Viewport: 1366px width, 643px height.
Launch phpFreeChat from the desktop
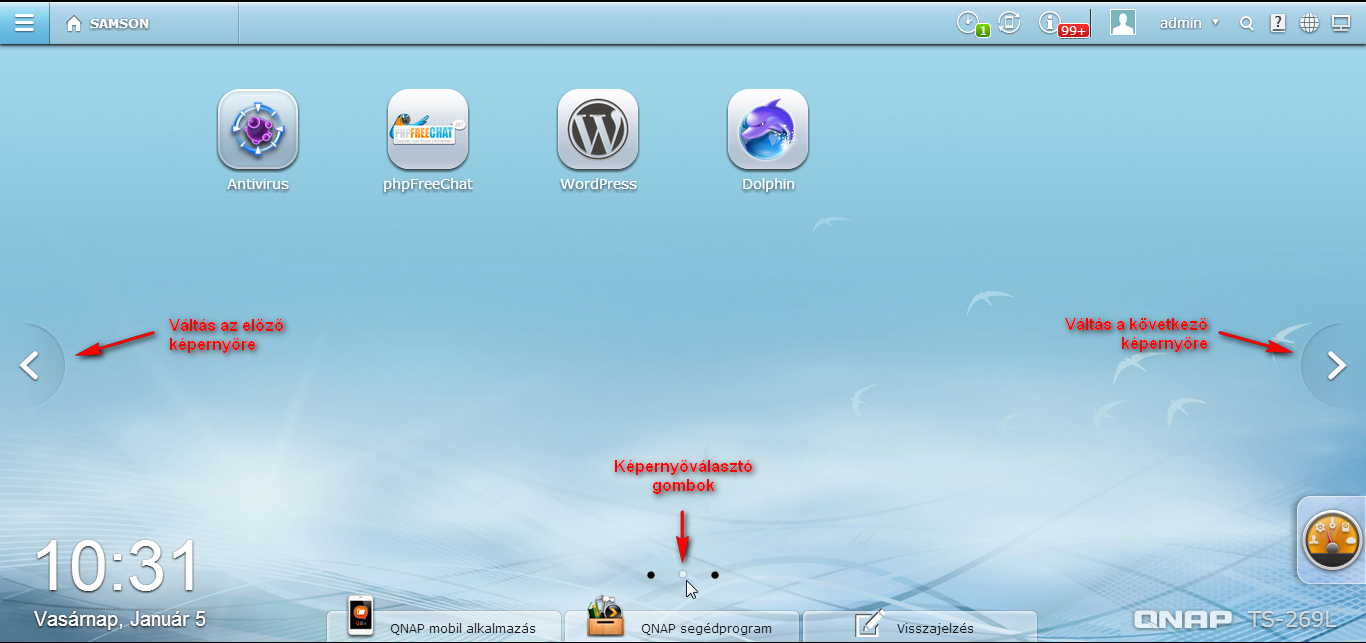(428, 130)
